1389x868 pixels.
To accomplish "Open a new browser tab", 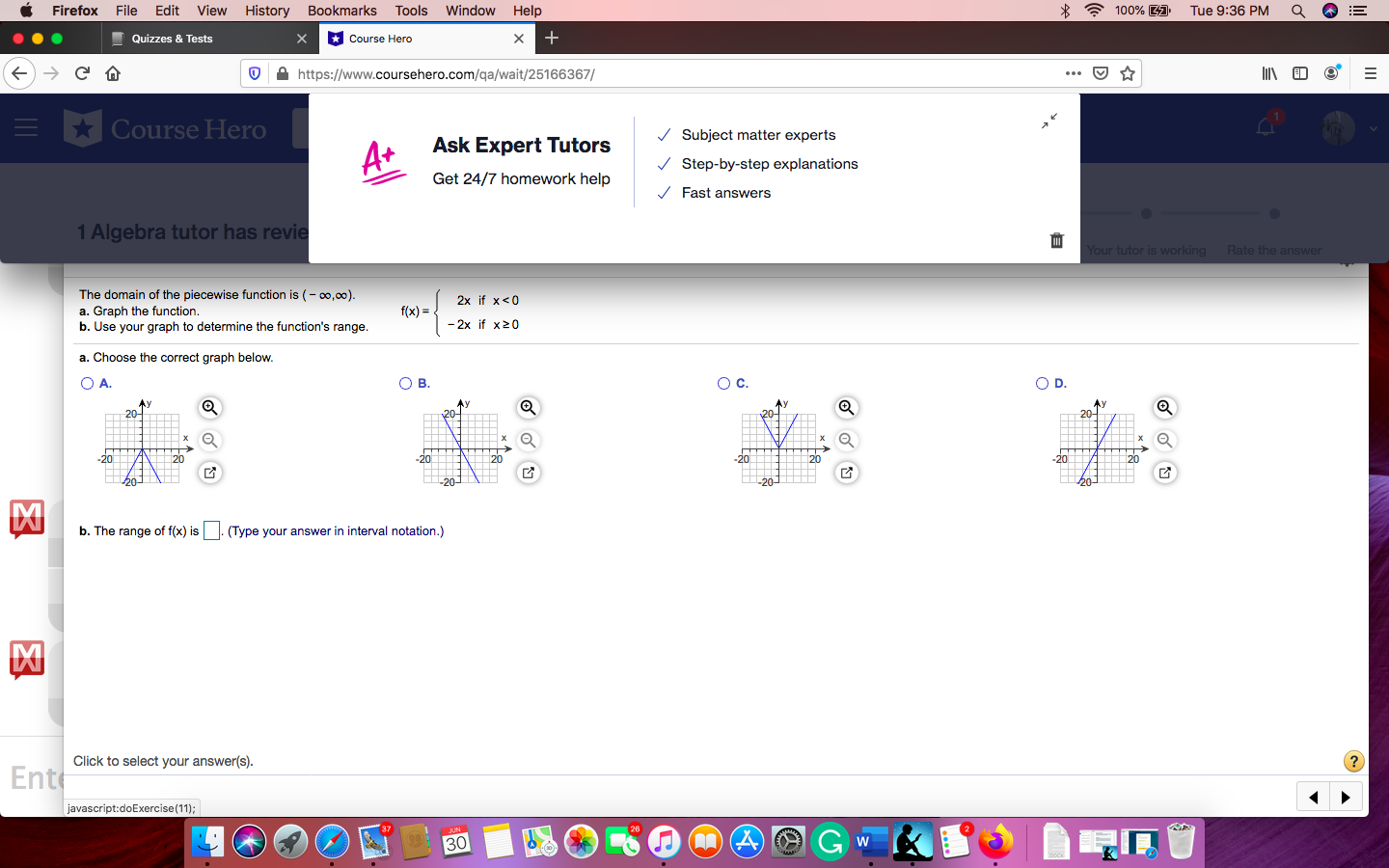I will (x=552, y=39).
